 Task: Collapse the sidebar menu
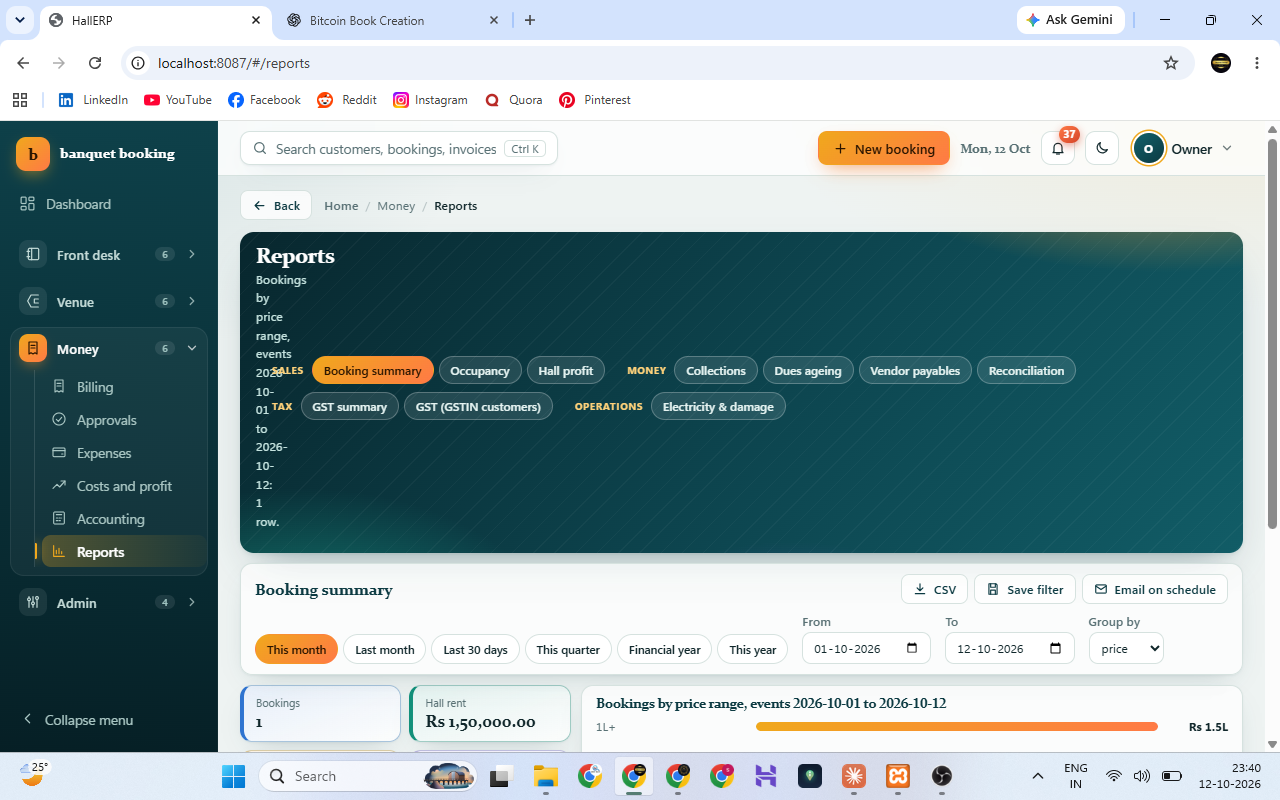pos(78,720)
